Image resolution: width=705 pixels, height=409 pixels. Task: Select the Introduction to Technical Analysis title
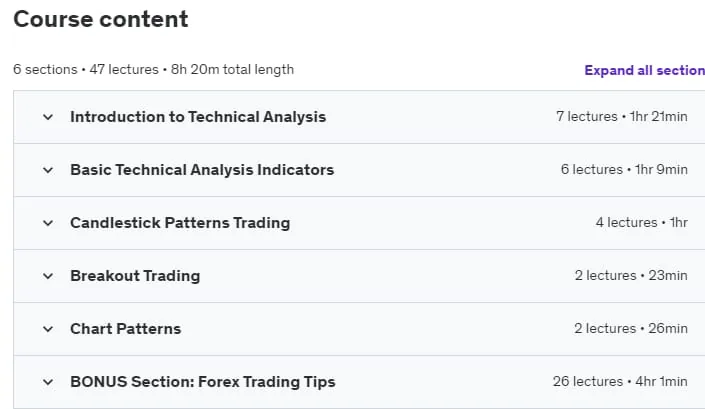pos(198,117)
